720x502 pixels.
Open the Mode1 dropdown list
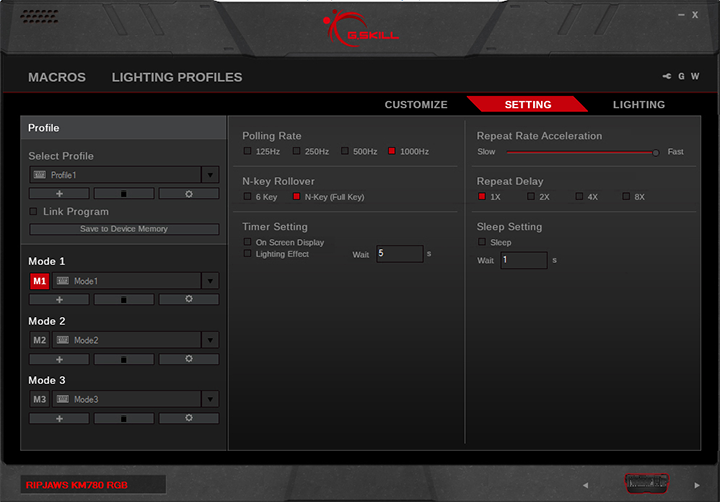210,281
